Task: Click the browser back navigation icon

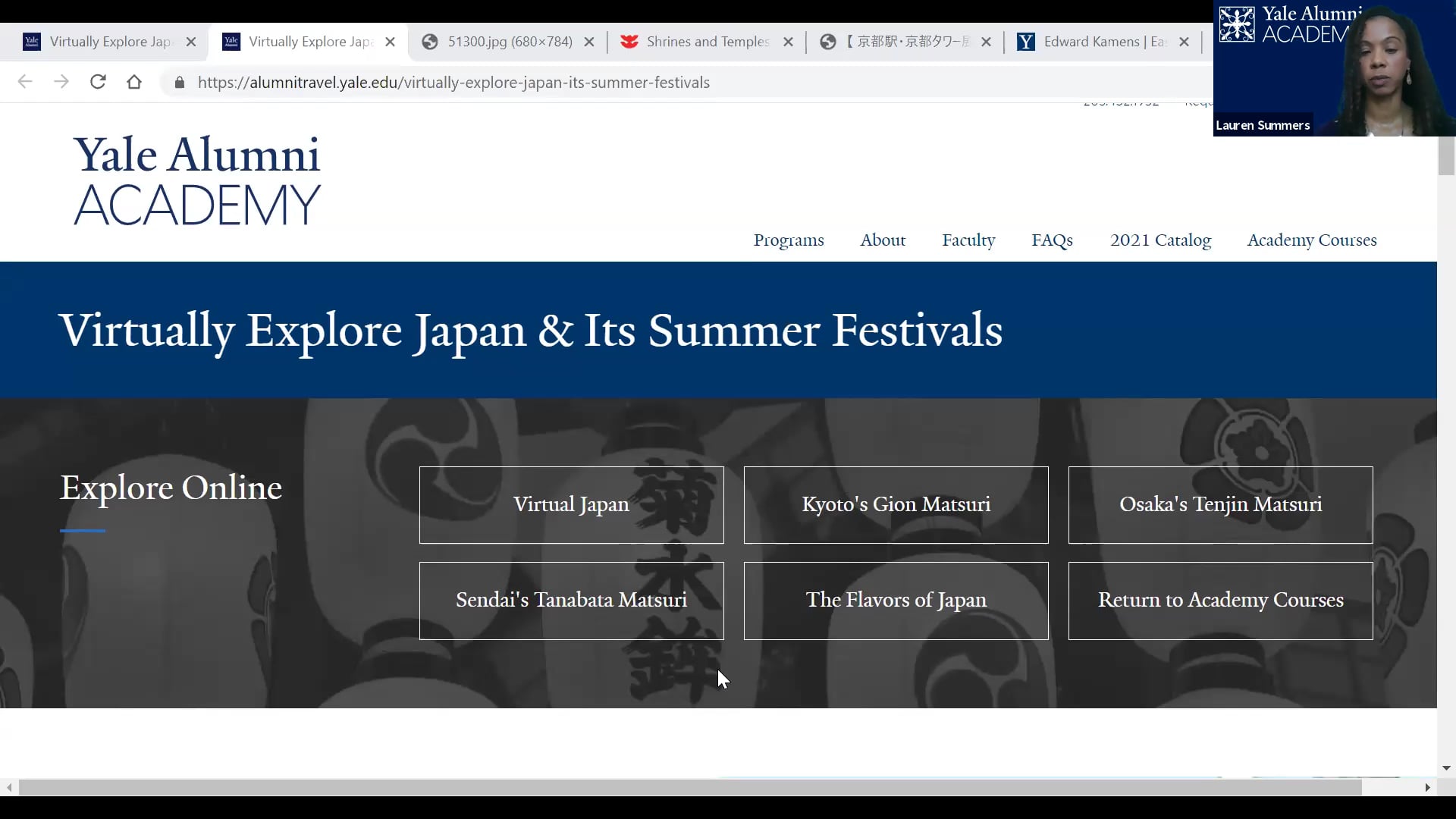Action: [26, 82]
